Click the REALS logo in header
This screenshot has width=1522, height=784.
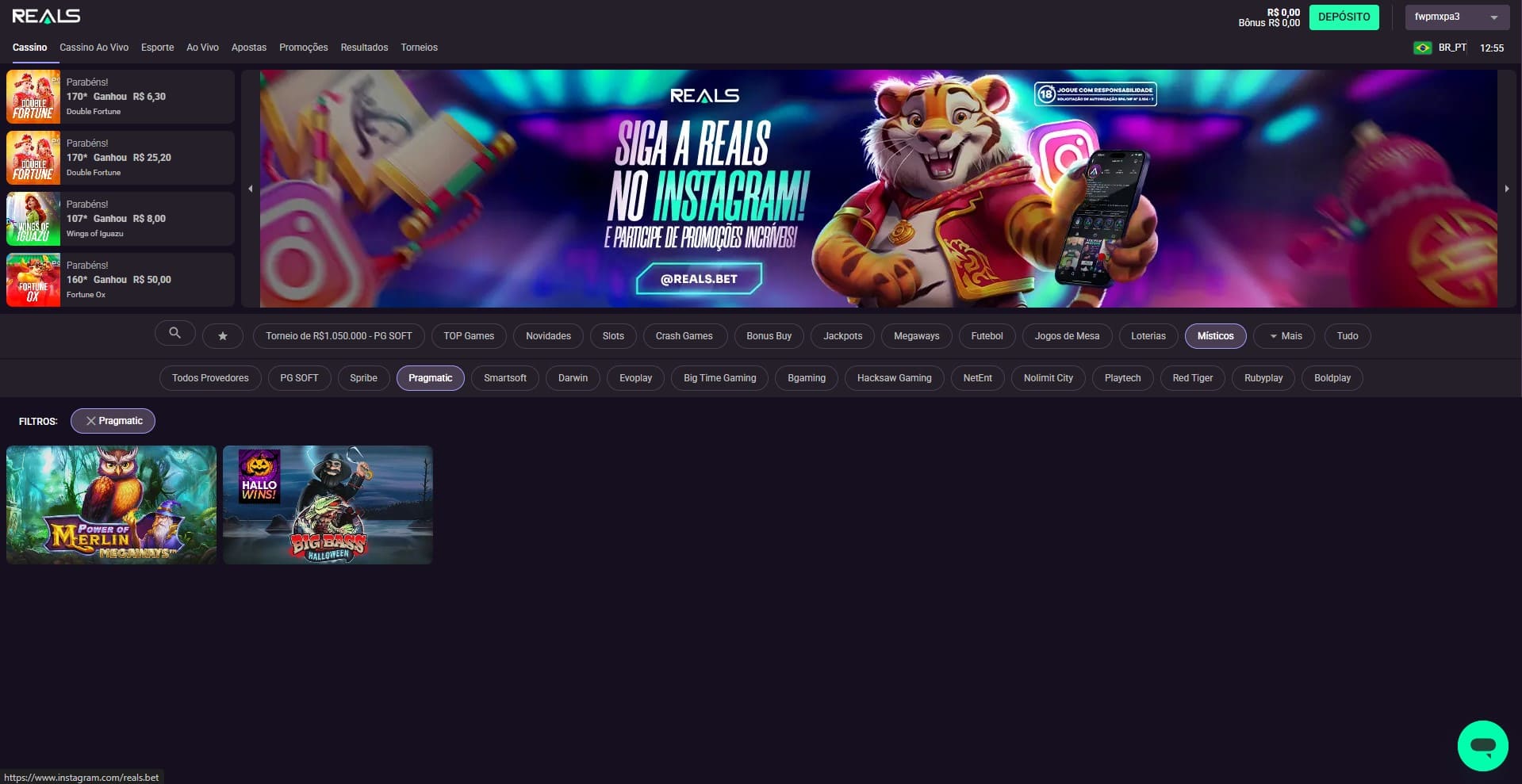pyautogui.click(x=46, y=16)
